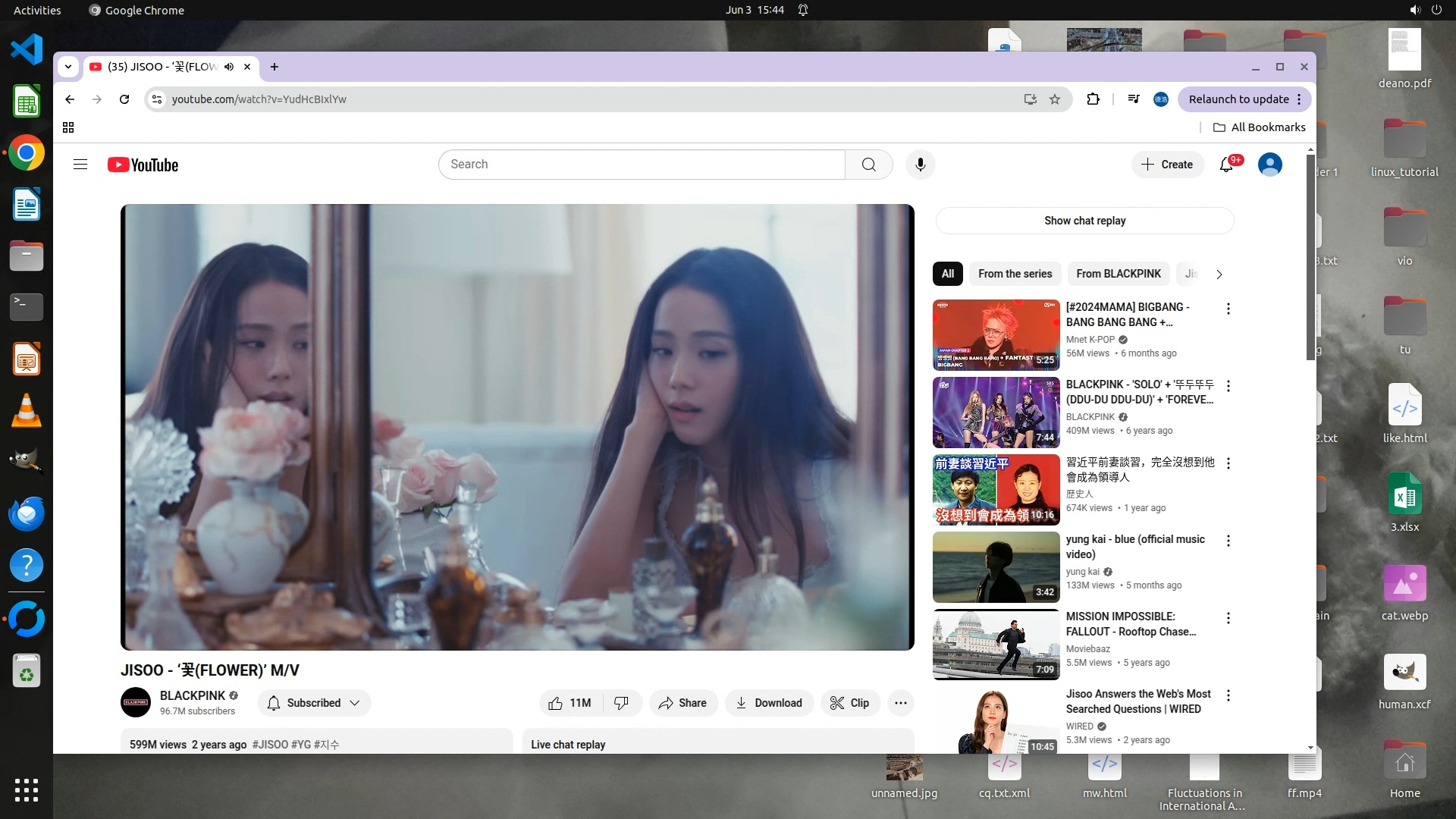Click Show chat replay button
This screenshot has height=819, width=1456.
click(x=1084, y=221)
